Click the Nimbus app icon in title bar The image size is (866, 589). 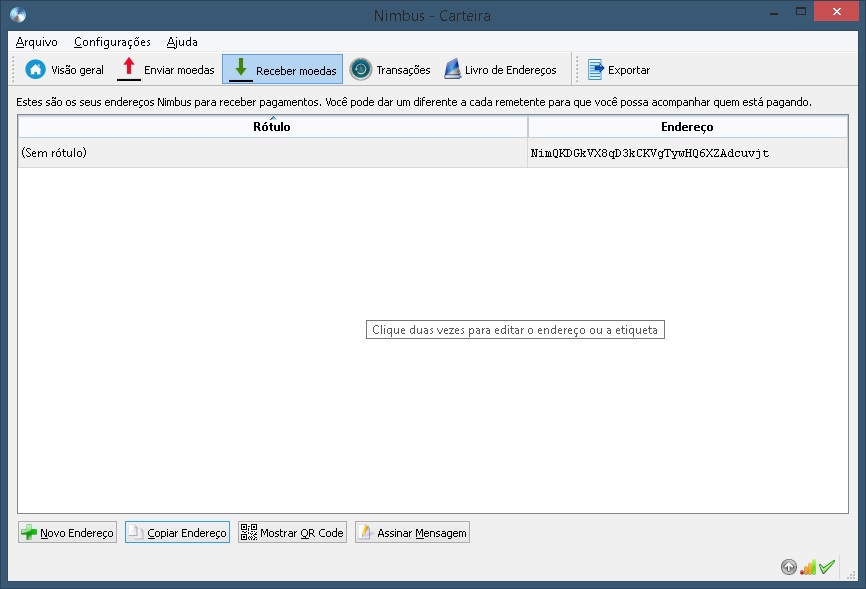[18, 15]
